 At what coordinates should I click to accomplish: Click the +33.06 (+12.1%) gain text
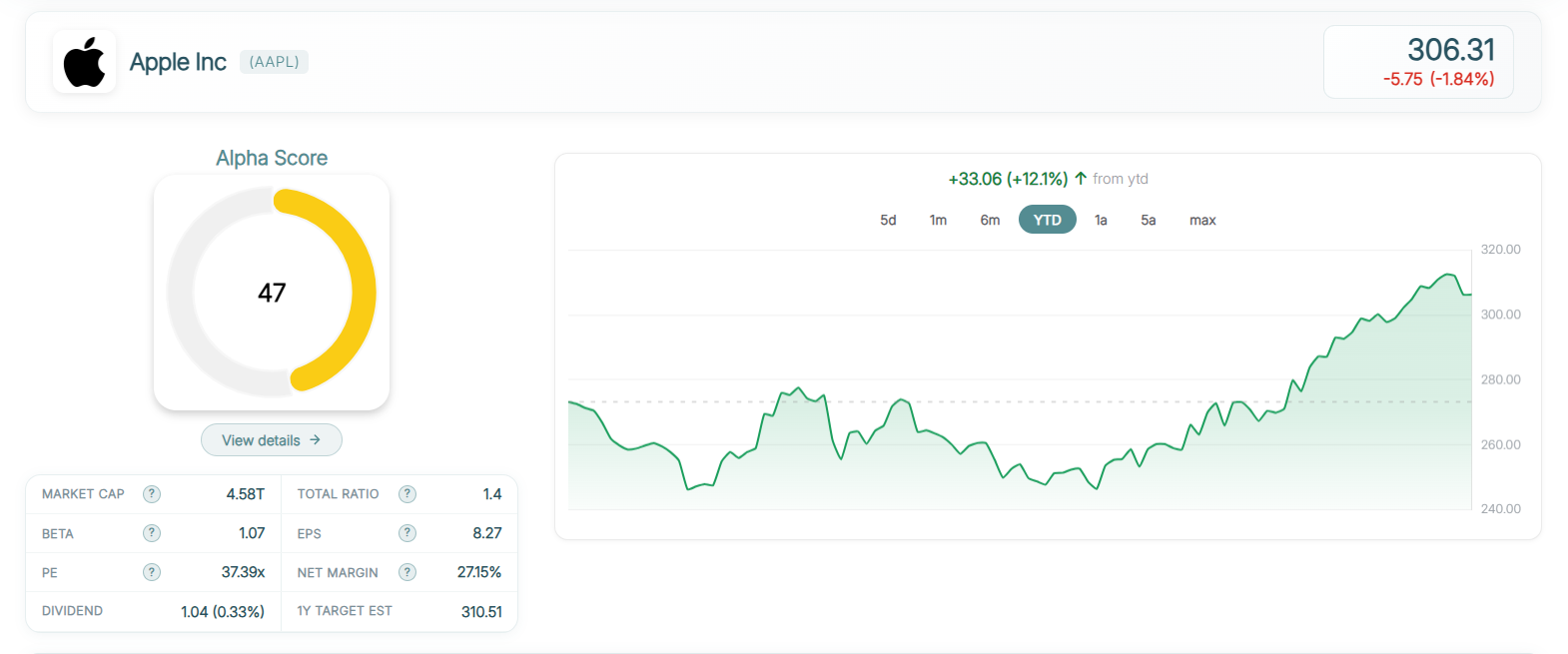(1008, 179)
